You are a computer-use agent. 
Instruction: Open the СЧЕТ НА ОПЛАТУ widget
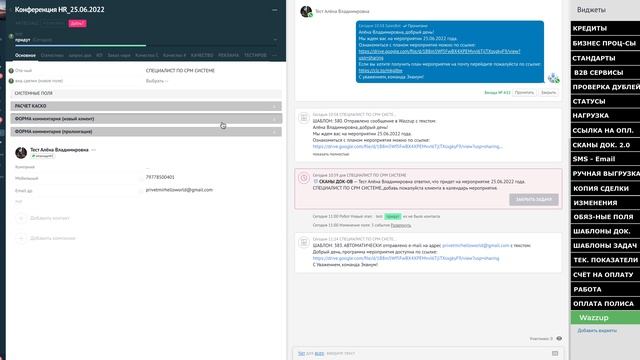(605, 275)
